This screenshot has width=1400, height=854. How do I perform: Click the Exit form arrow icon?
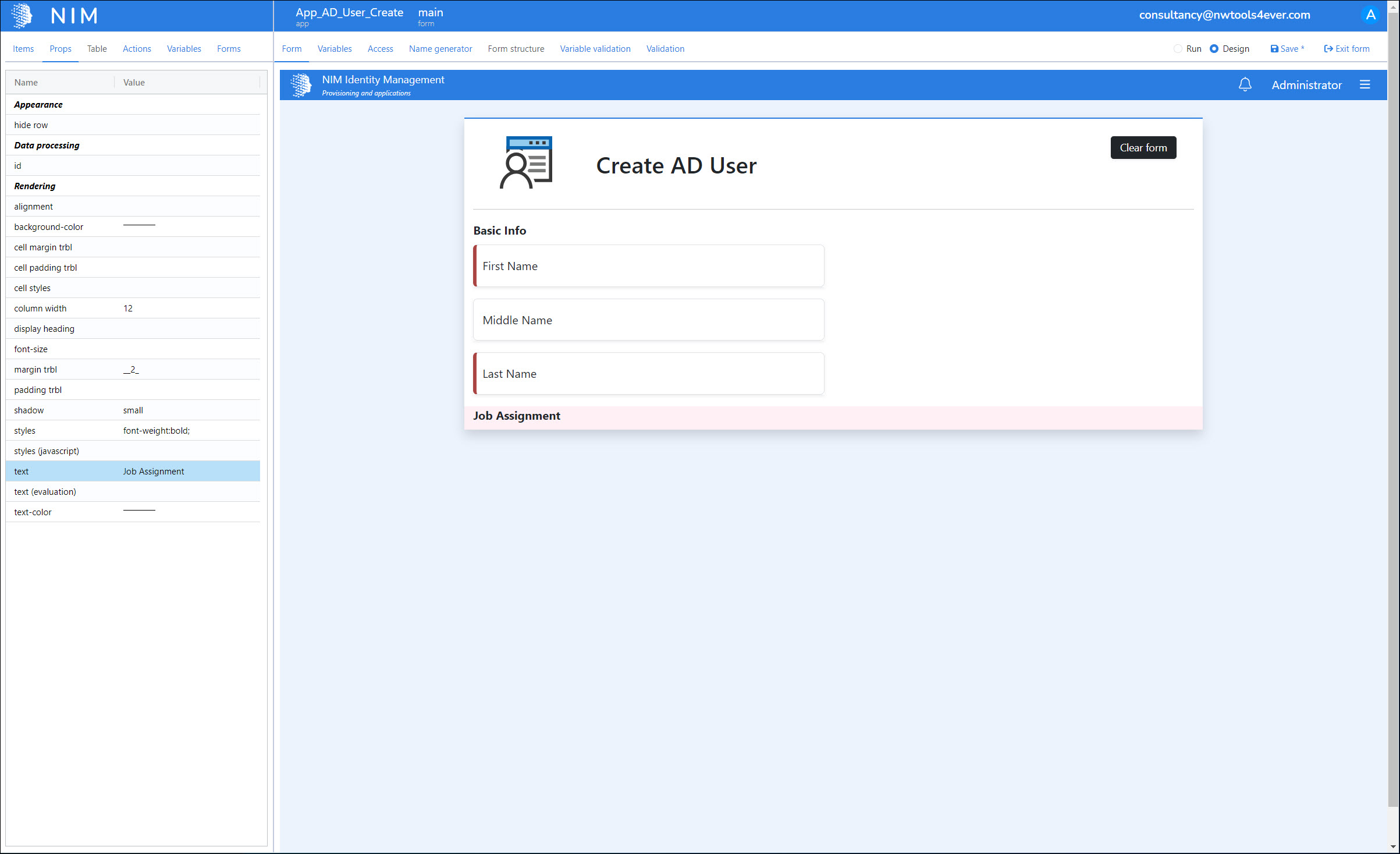point(1328,49)
